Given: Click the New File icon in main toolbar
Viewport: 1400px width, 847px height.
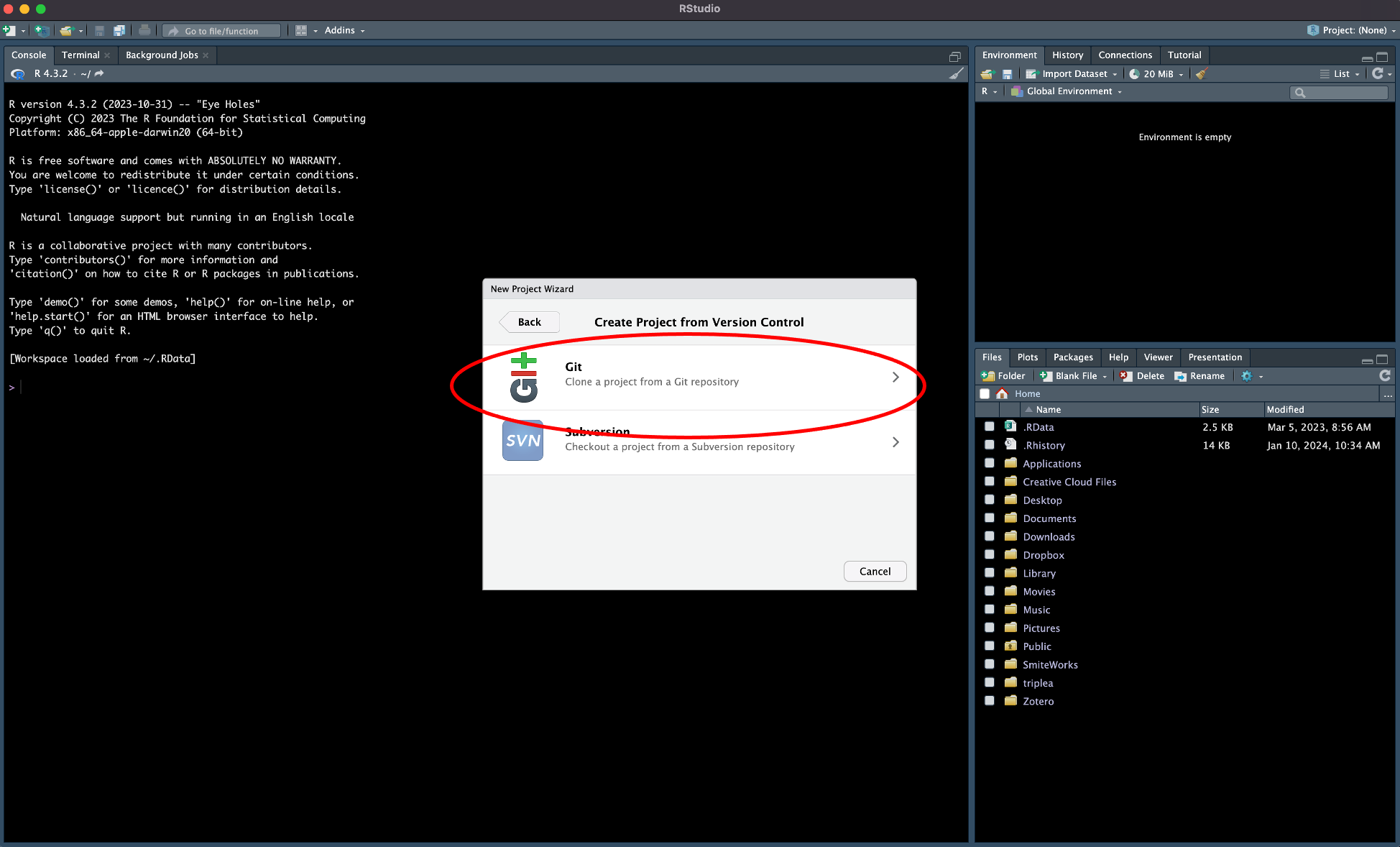Looking at the screenshot, I should [9, 30].
